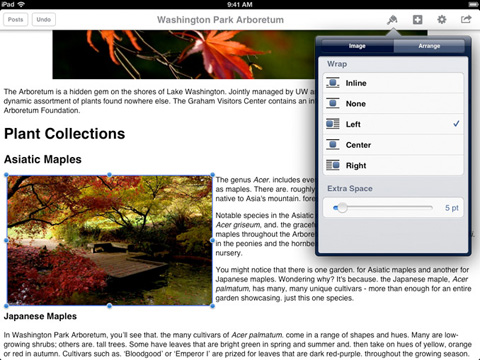Tap the Wi-Fi status icon
This screenshot has width=480, height=360.
pyautogui.click(x=21, y=4)
